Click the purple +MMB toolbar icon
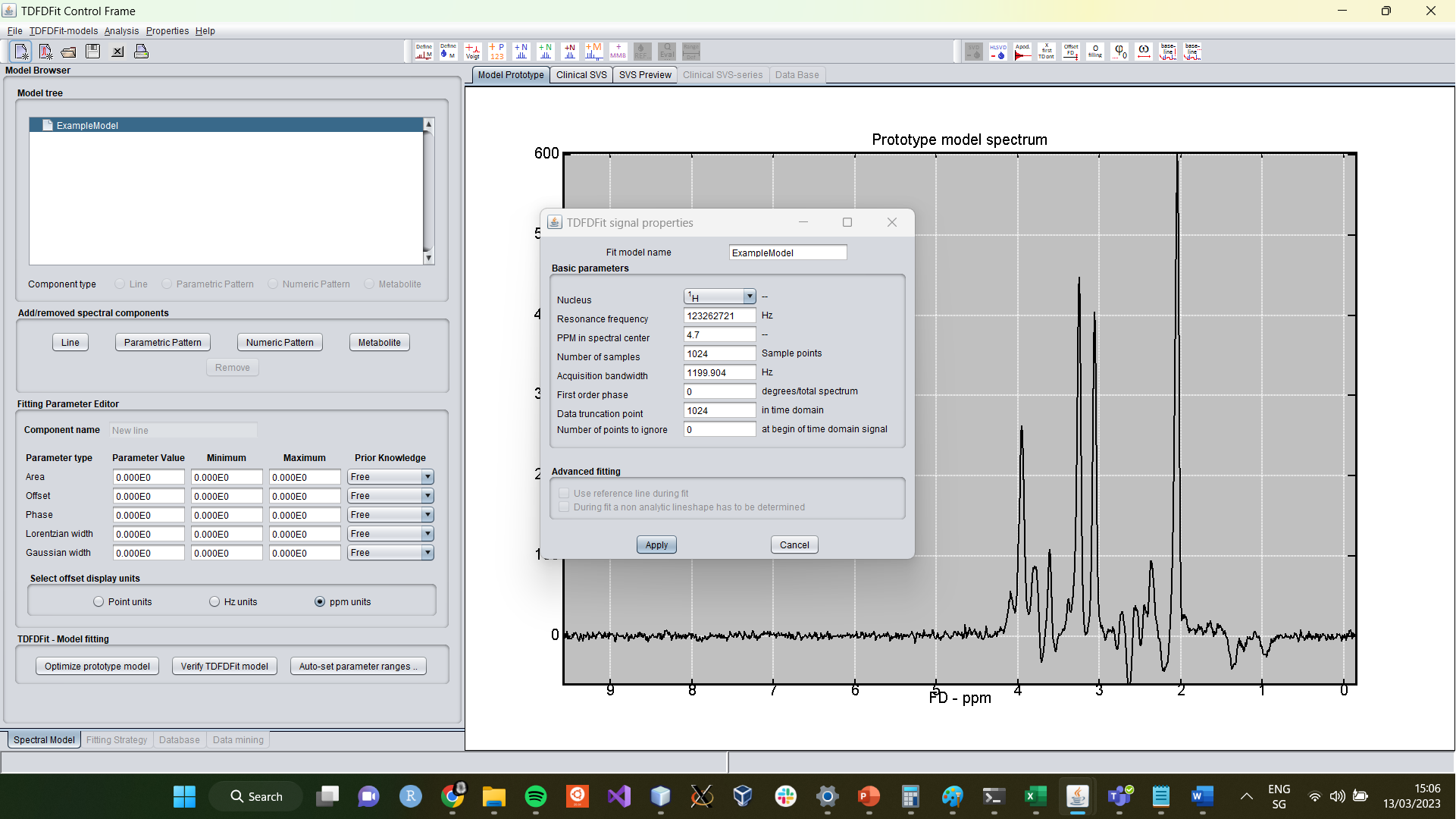This screenshot has width=1456, height=819. tap(618, 52)
